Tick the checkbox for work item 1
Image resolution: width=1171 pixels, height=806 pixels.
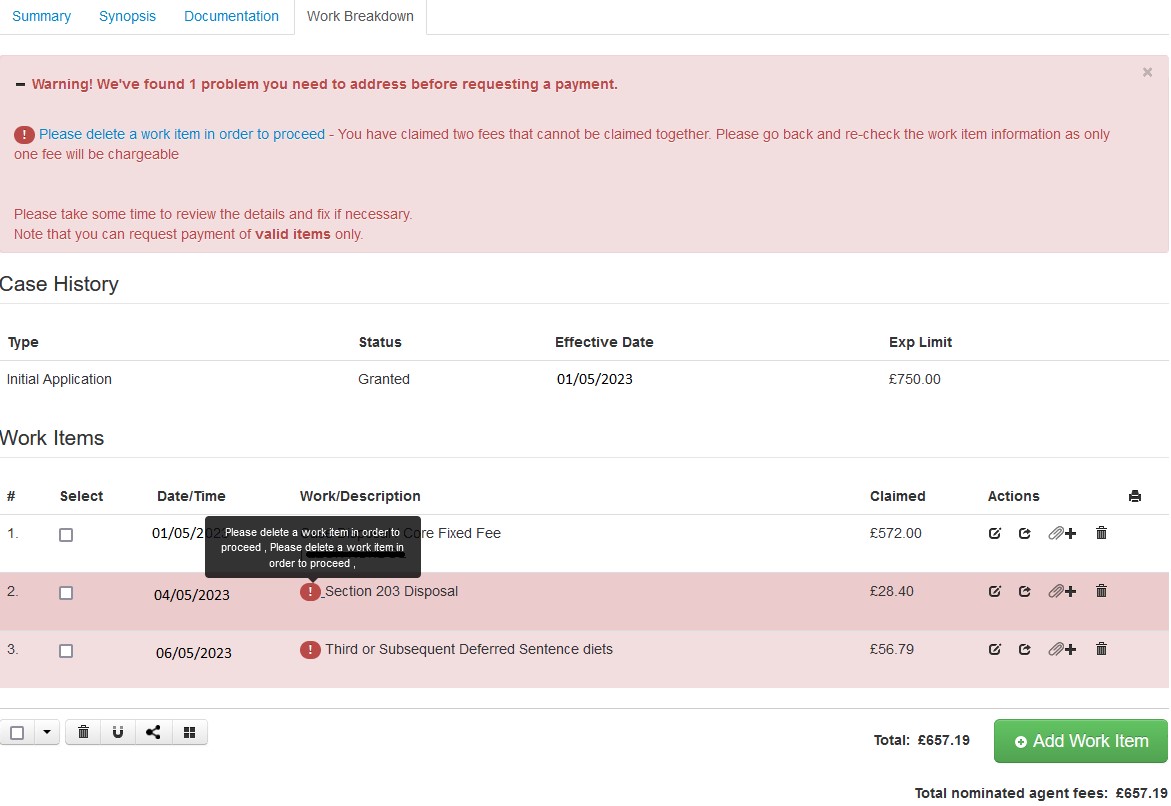point(66,535)
